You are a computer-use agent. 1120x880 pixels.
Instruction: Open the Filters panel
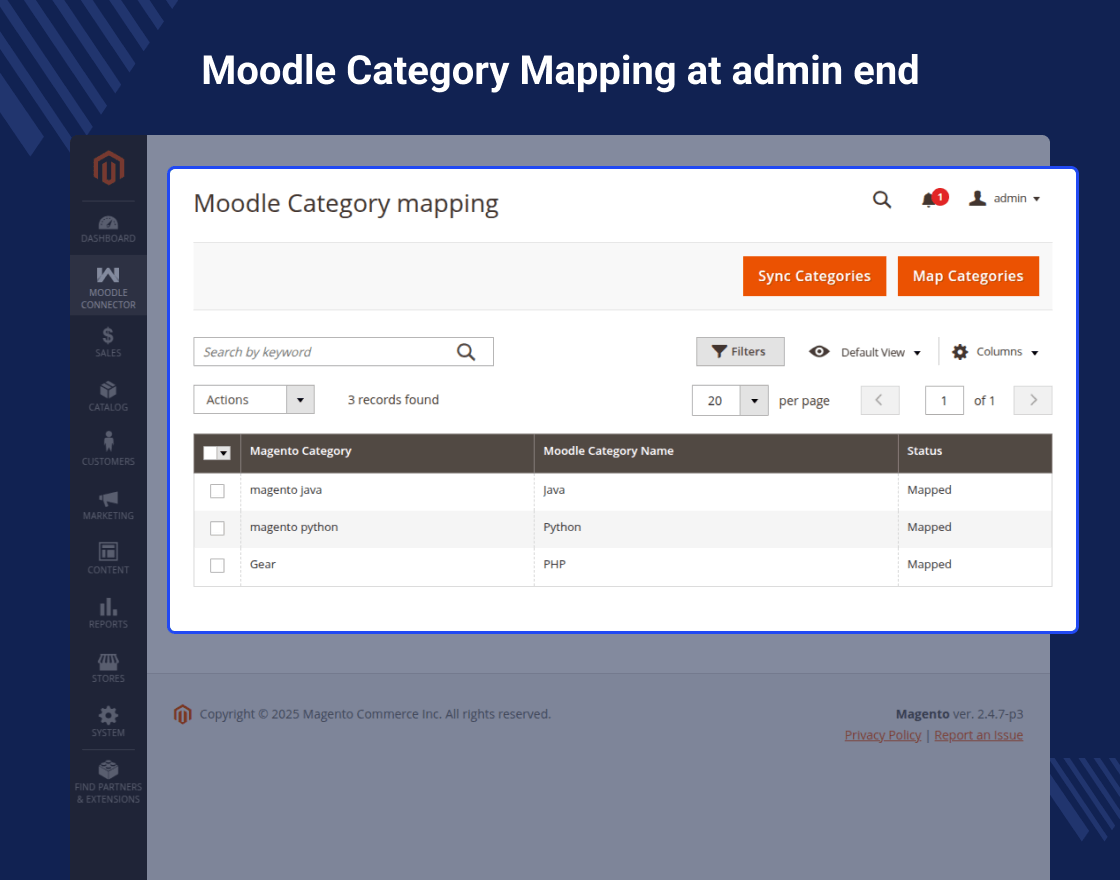click(740, 351)
